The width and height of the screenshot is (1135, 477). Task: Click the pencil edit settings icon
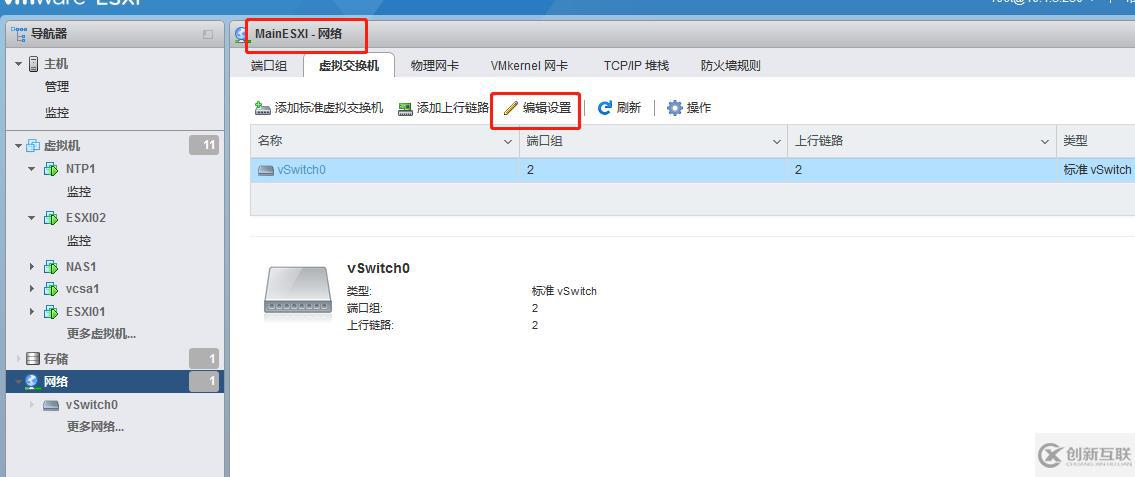[511, 108]
